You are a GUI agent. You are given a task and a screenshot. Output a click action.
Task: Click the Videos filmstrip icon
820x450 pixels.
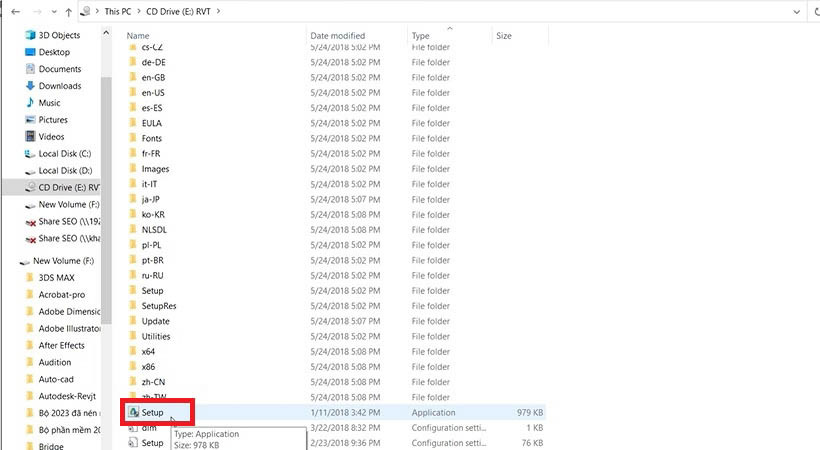(30, 137)
